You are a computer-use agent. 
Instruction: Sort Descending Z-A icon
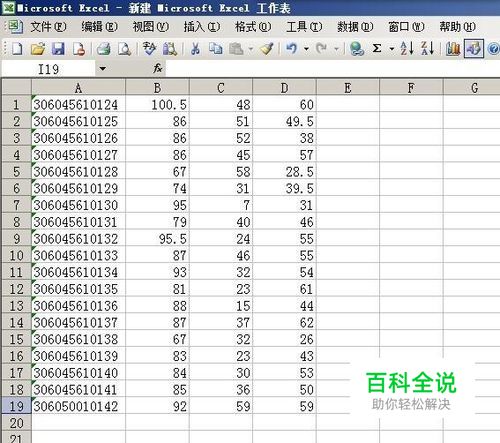coord(427,49)
